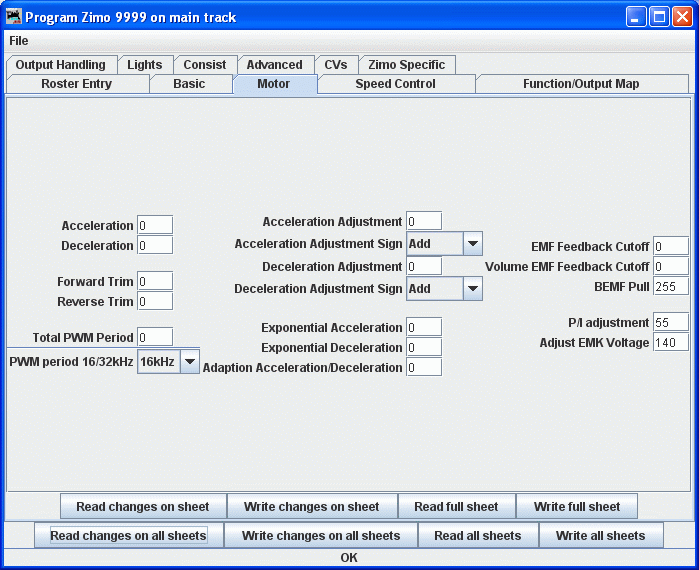Screen dimensions: 699x570
Task: Minimize the Program Zimo 9999 window
Action: (x=636, y=17)
